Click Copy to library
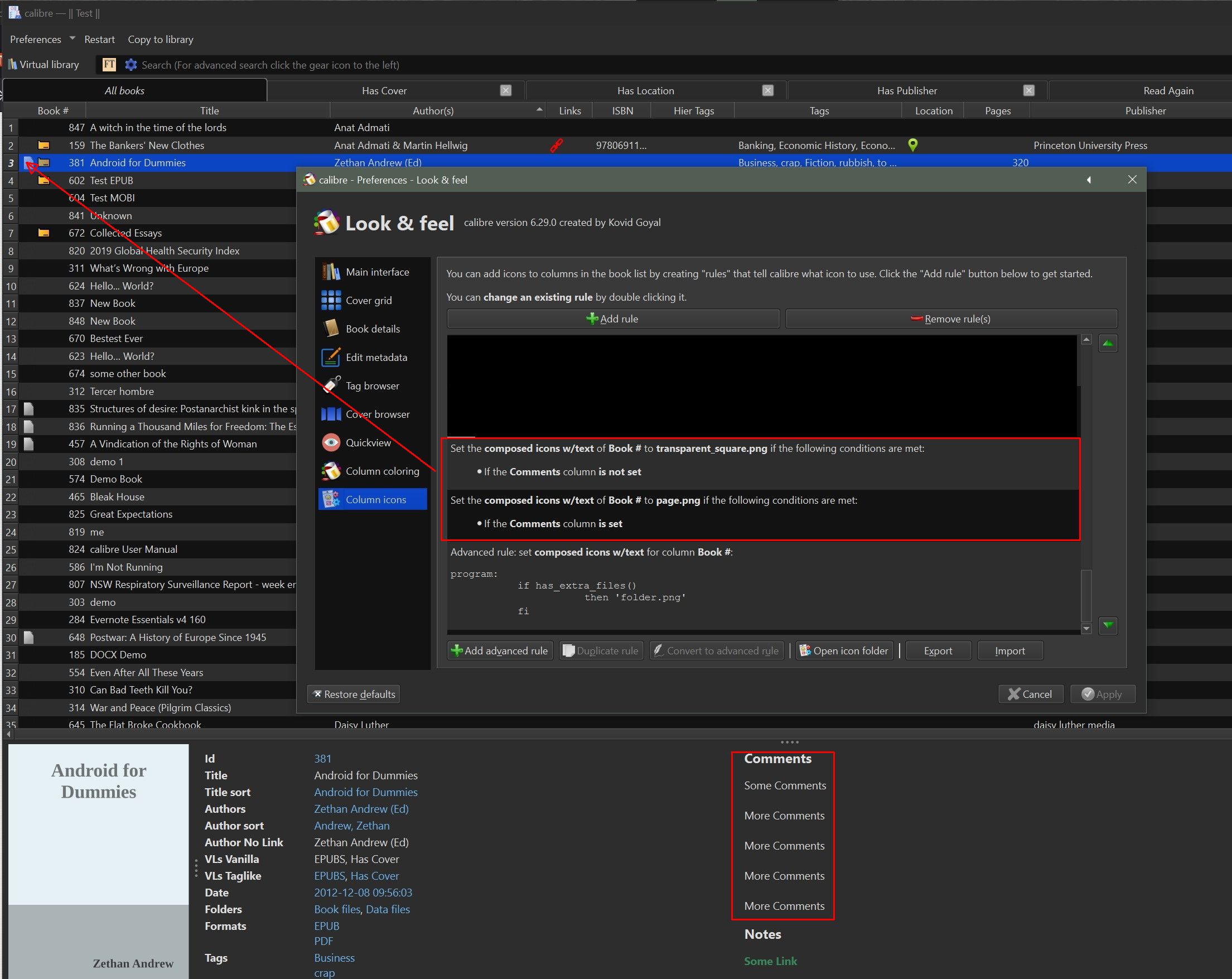Image resolution: width=1232 pixels, height=979 pixels. pyautogui.click(x=161, y=40)
